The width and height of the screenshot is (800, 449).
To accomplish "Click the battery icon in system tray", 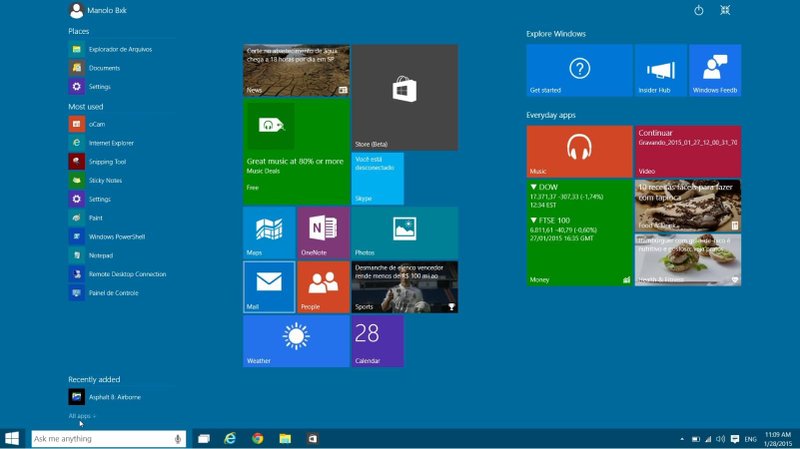I will pyautogui.click(x=695, y=439).
